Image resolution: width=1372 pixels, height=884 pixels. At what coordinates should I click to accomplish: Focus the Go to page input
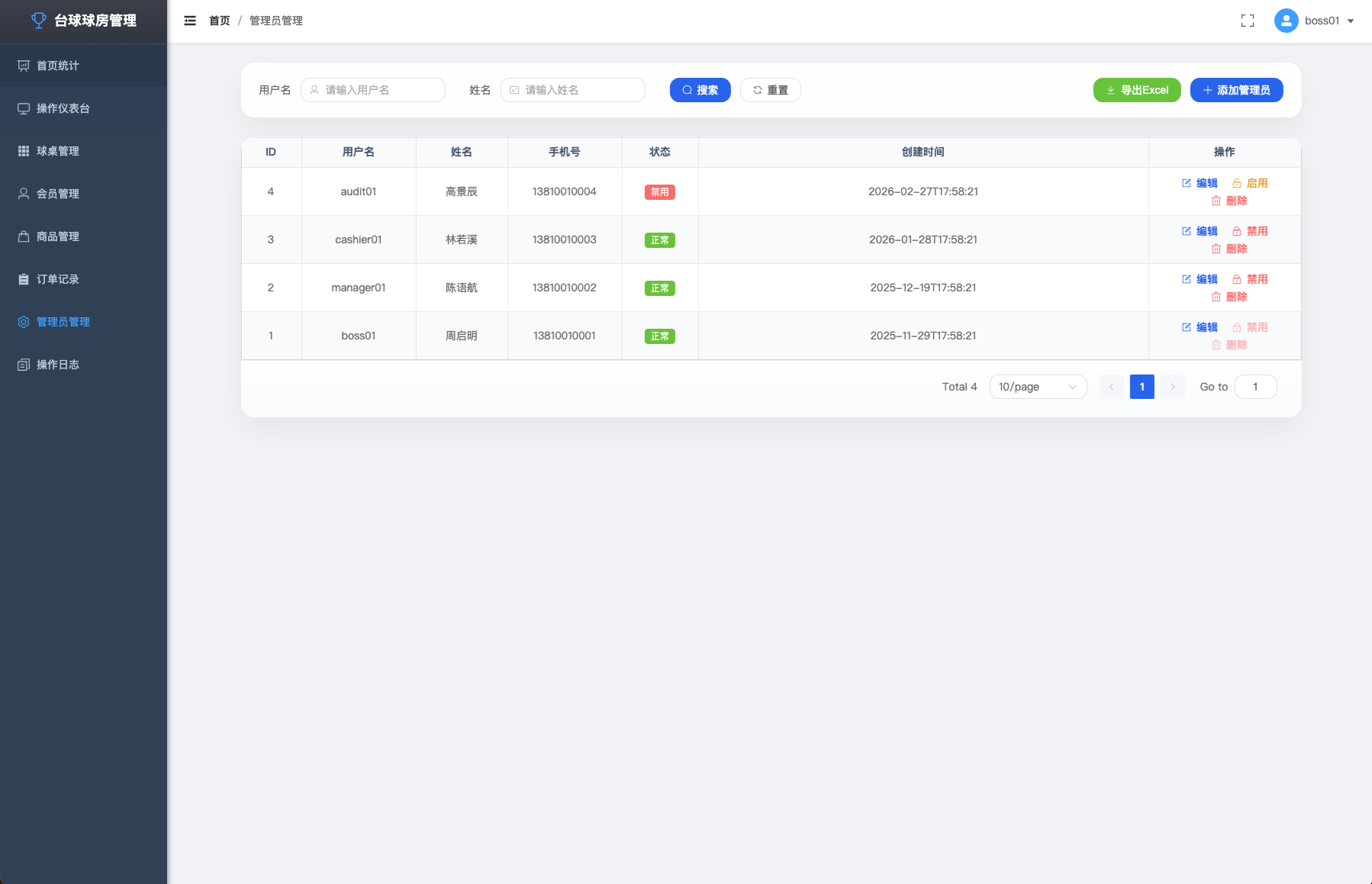[1255, 387]
